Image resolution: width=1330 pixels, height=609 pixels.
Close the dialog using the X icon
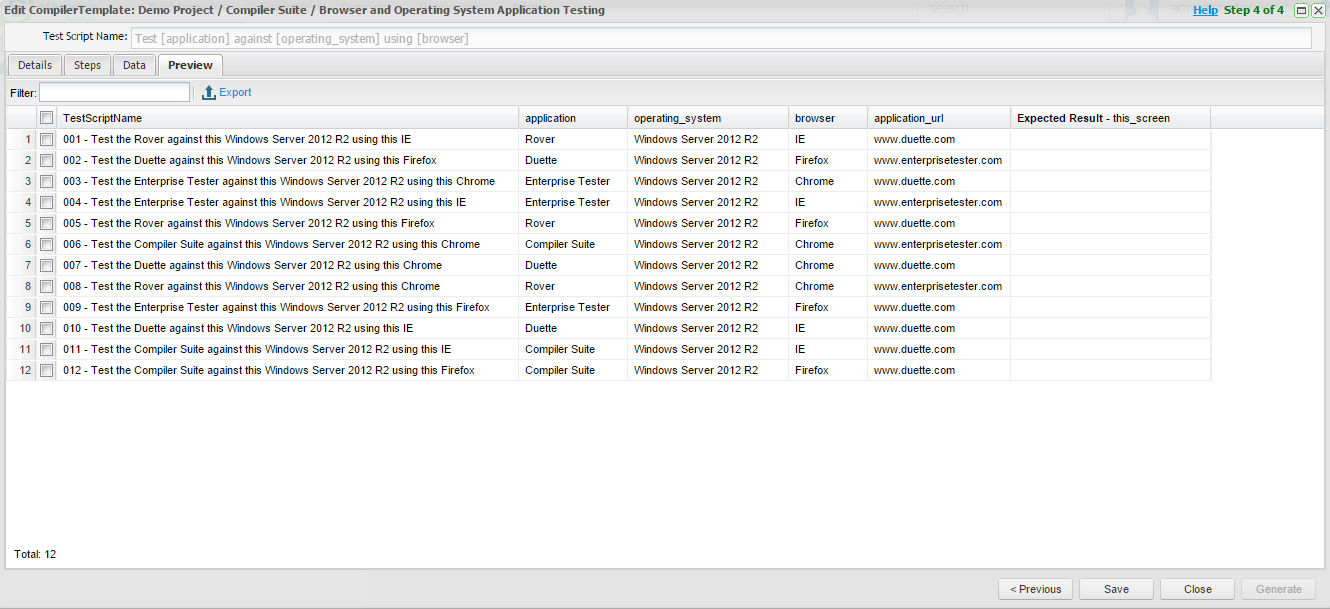pyautogui.click(x=1318, y=10)
